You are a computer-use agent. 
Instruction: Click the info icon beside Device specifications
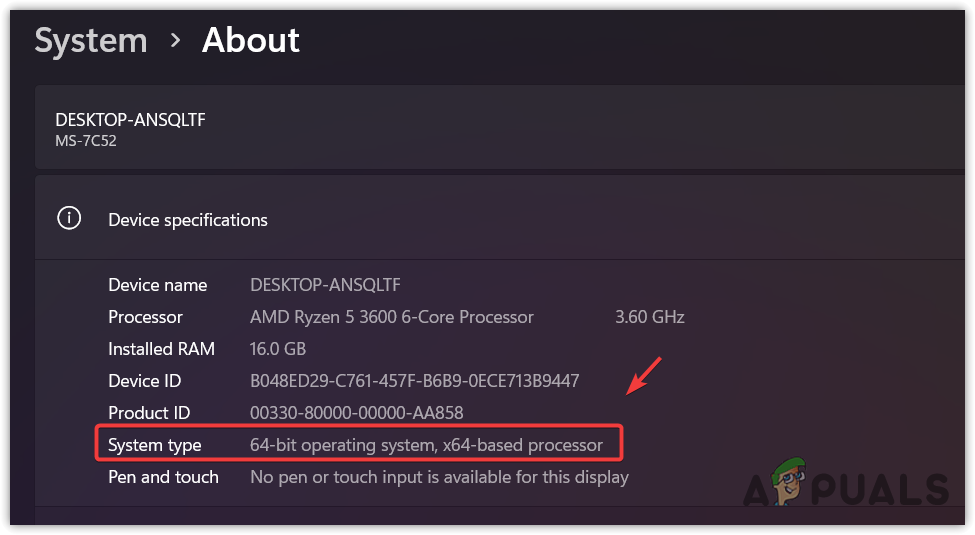69,219
